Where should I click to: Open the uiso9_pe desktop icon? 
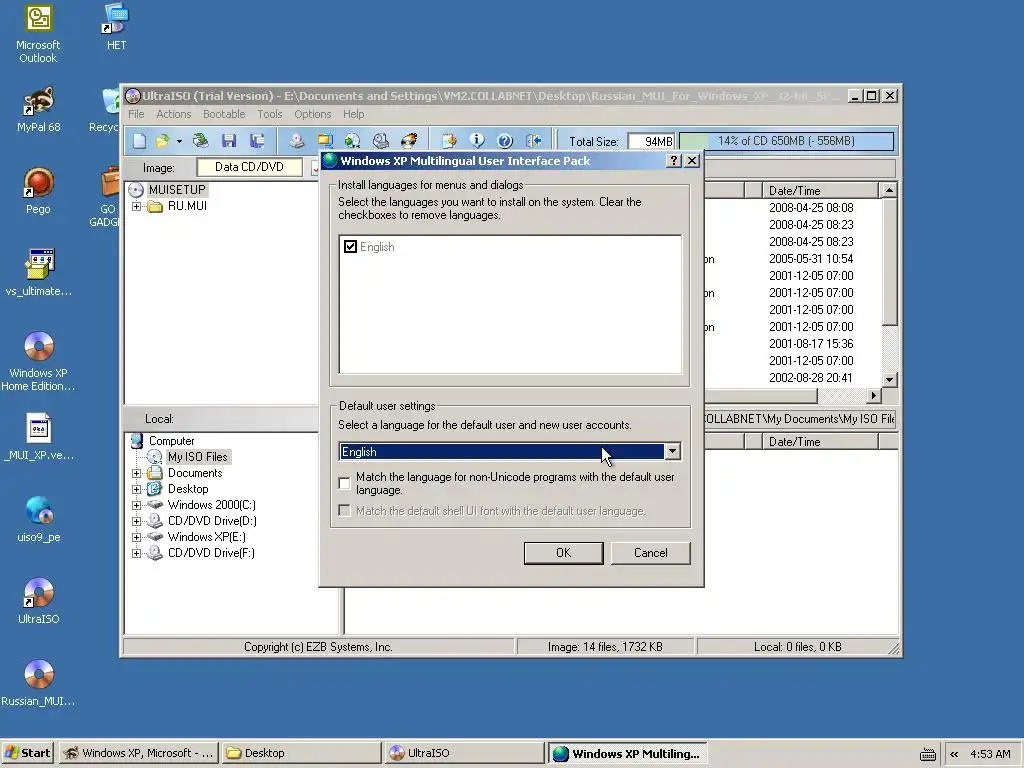tap(39, 519)
